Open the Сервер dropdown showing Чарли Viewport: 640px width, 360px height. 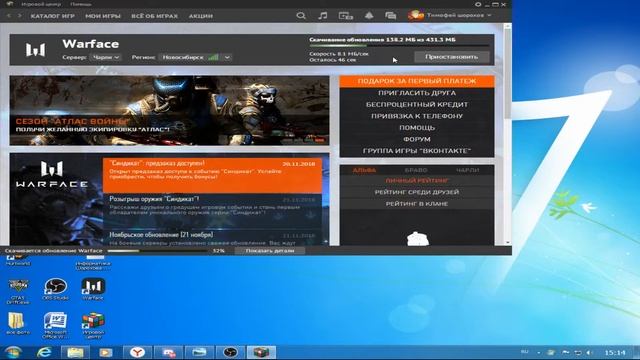[105, 58]
